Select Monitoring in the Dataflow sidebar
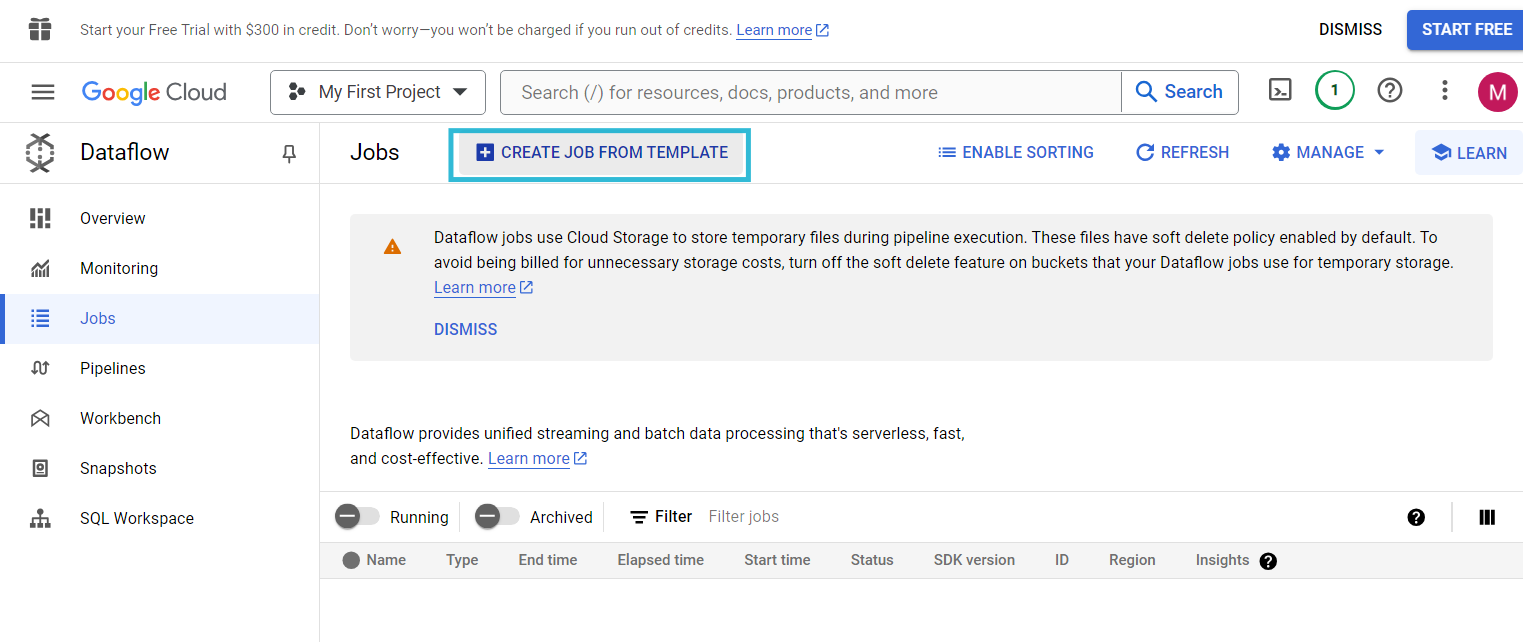The height and width of the screenshot is (642, 1523). (118, 268)
